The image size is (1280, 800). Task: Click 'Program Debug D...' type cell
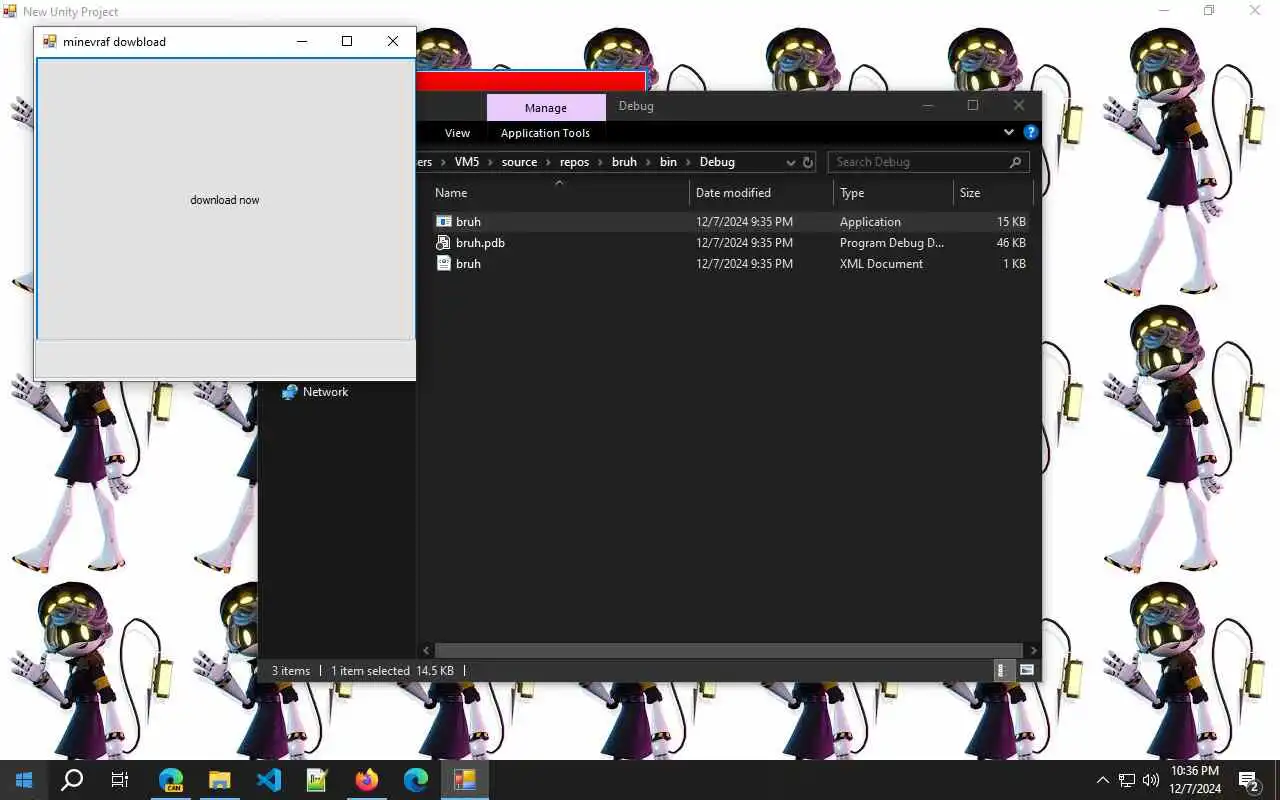891,243
